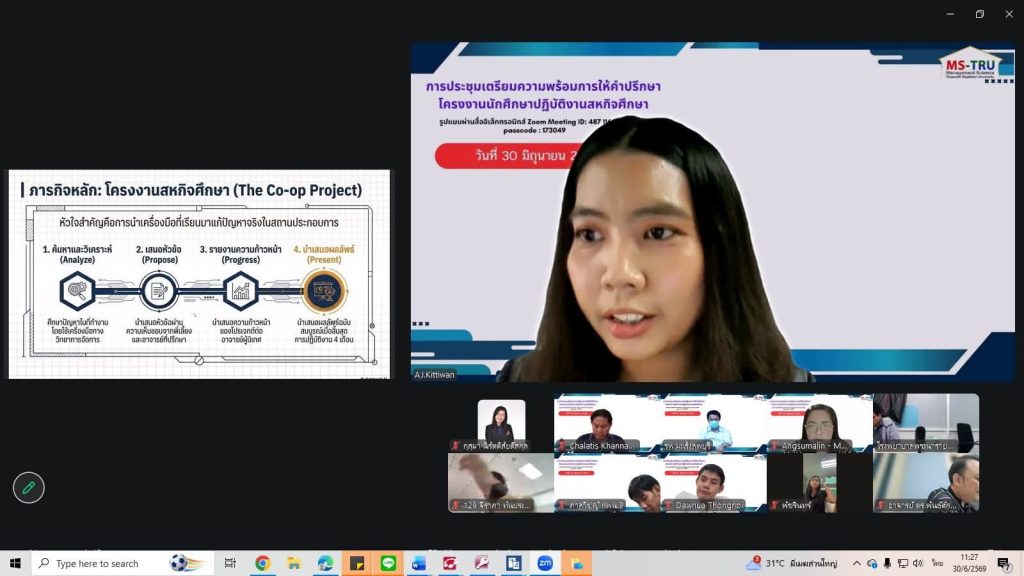Select the Angsumalin participant video tile
Image resolution: width=1024 pixels, height=576 pixels.
coord(820,423)
